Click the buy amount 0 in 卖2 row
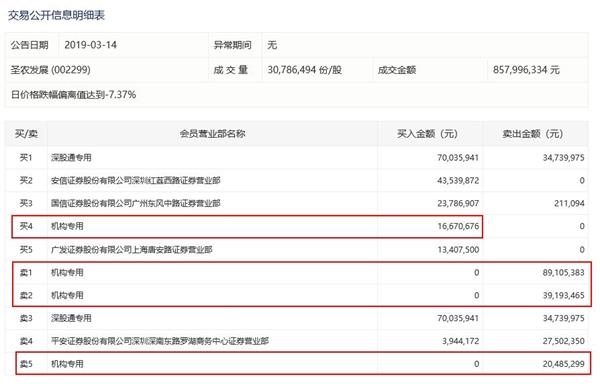The width and height of the screenshot is (600, 389). click(476, 295)
